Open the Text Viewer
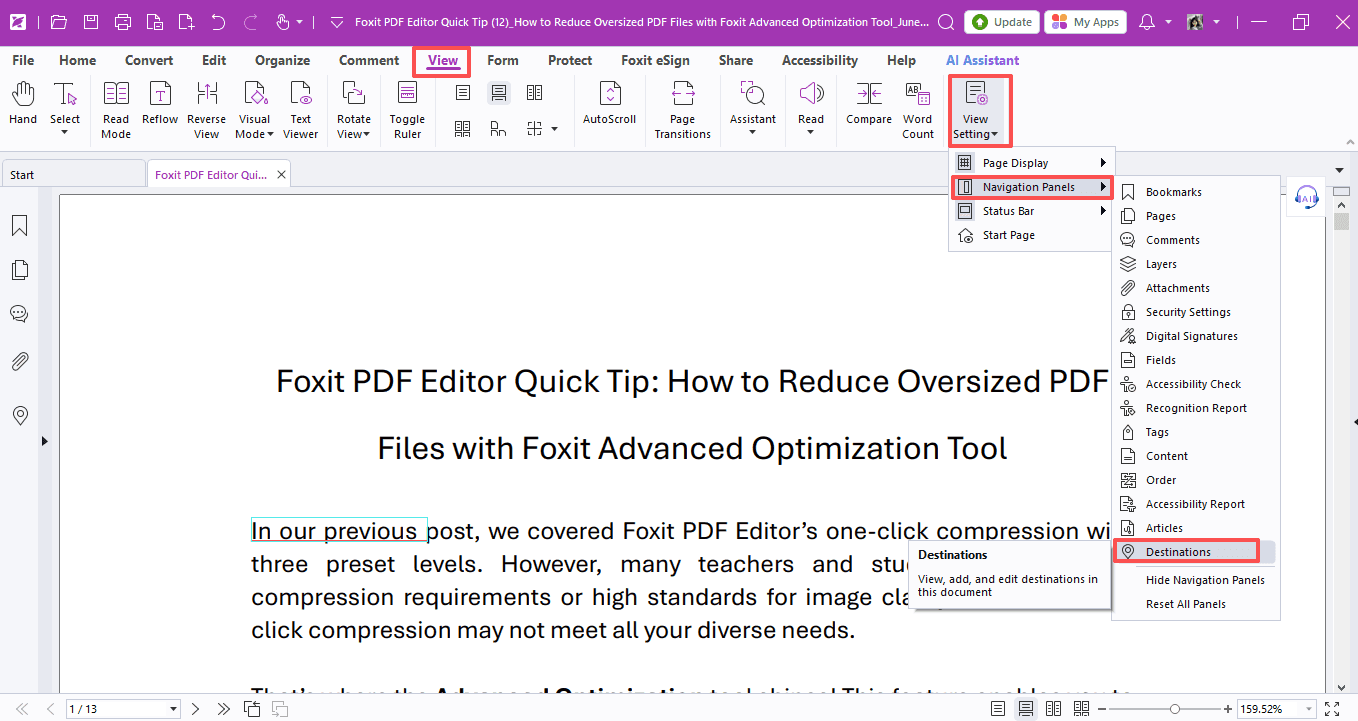The image size is (1358, 721). click(301, 110)
